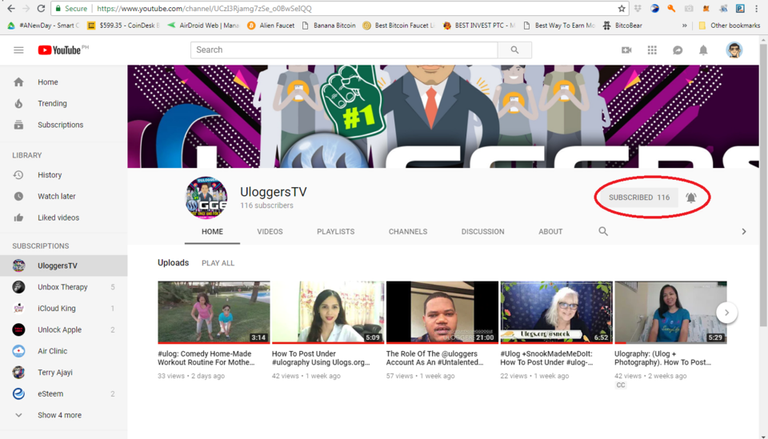Open the 5:09 ulography video thumbnail
This screenshot has width=768, height=439.
[328, 312]
